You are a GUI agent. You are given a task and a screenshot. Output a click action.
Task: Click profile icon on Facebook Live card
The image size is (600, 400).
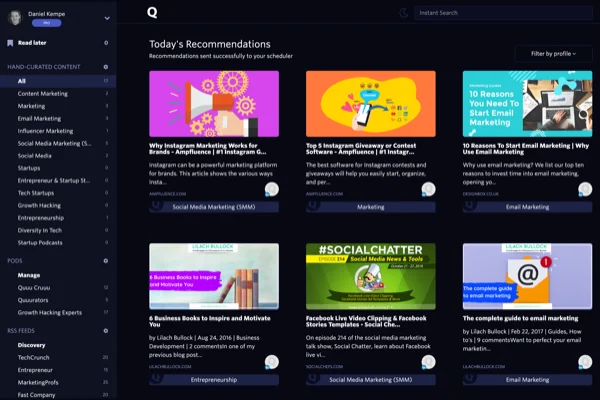pyautogui.click(x=428, y=362)
